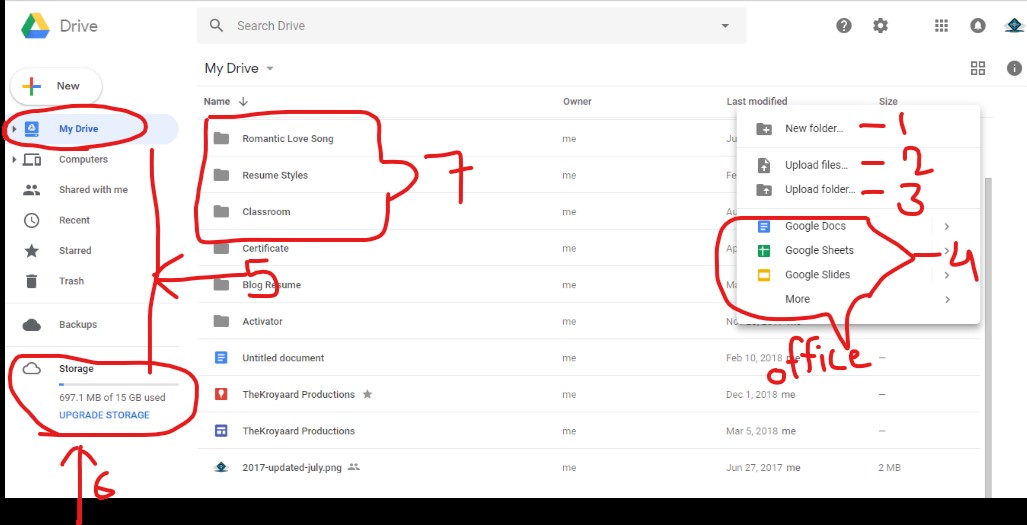Click the Size column header
The height and width of the screenshot is (525, 1027).
(x=888, y=101)
